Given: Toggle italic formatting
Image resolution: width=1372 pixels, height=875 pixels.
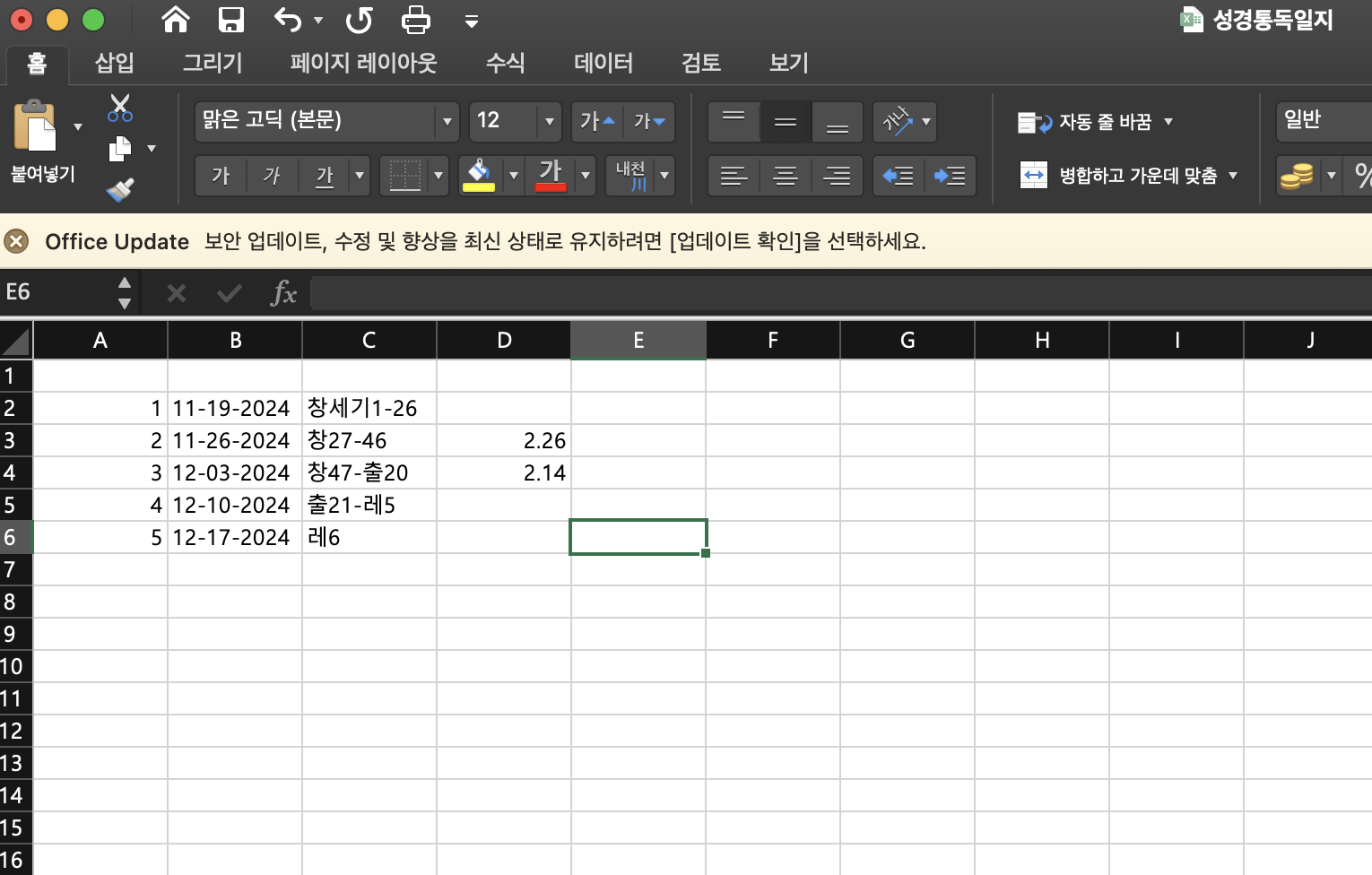Looking at the screenshot, I should pyautogui.click(x=272, y=175).
